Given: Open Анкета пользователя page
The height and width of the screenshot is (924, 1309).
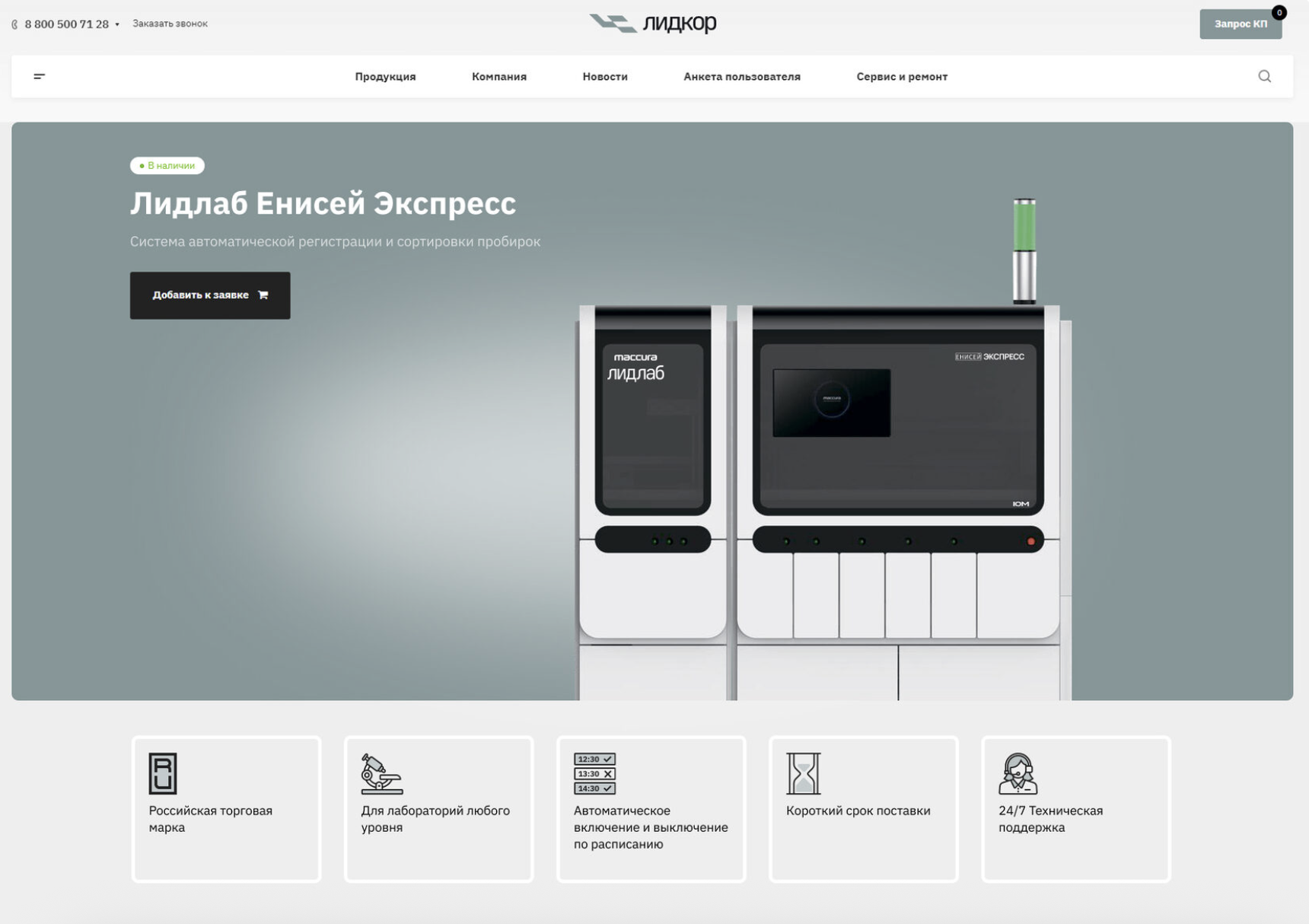Looking at the screenshot, I should pos(741,77).
